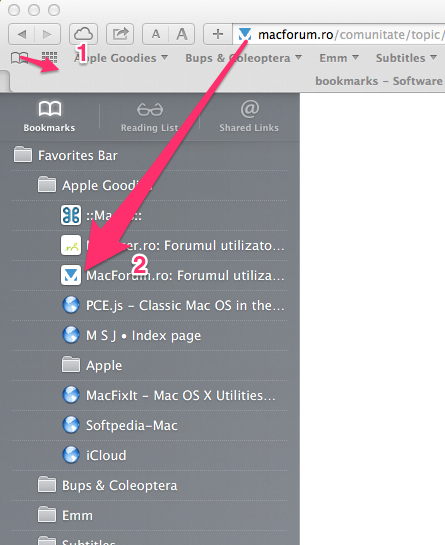Open Apple Goodies favorites bar menu

121,58
